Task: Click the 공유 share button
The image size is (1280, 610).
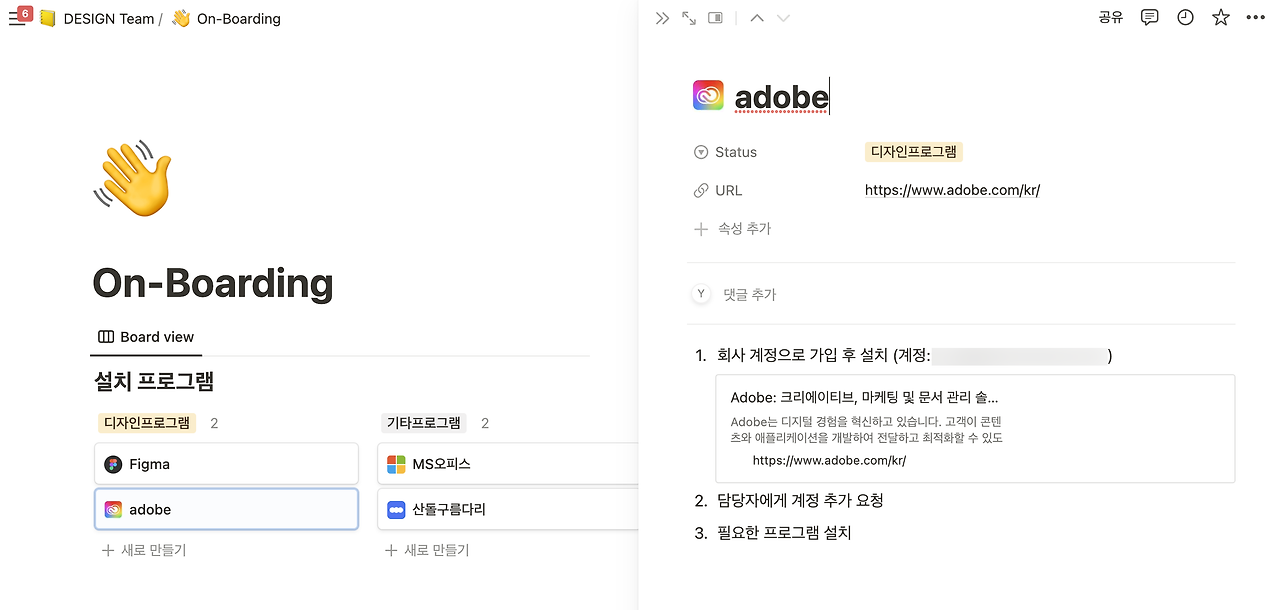Action: [1111, 18]
